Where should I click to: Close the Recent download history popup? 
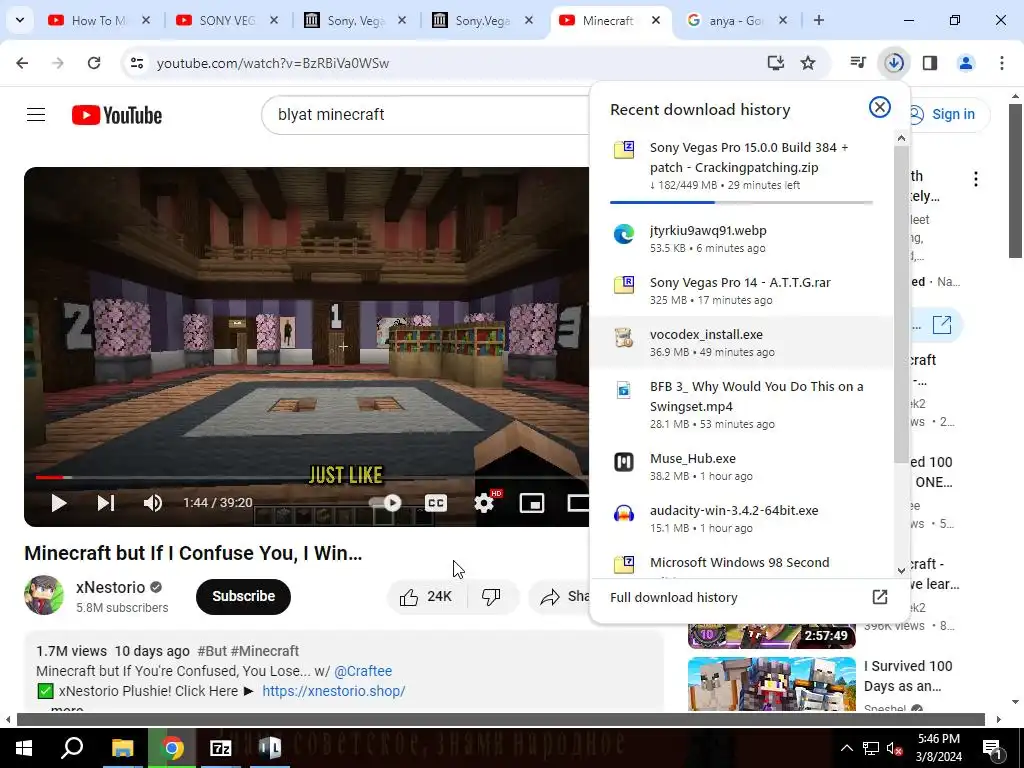pos(880,107)
